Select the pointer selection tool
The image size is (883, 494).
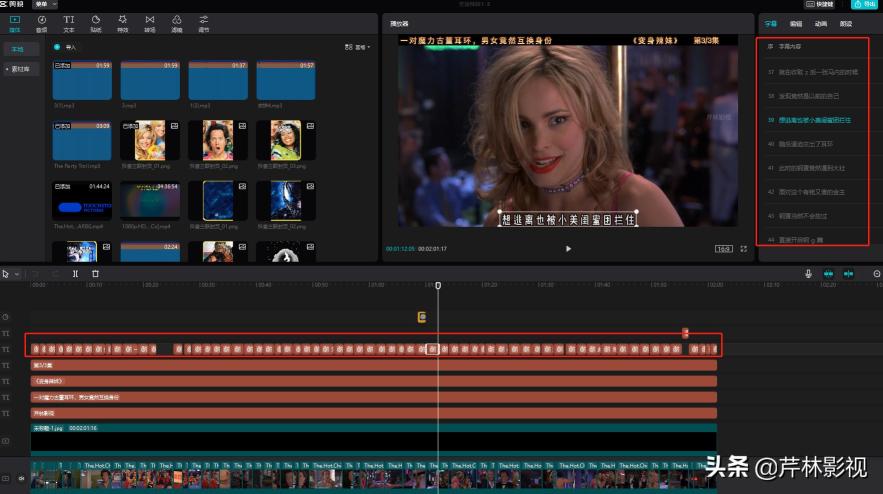click(x=6, y=274)
